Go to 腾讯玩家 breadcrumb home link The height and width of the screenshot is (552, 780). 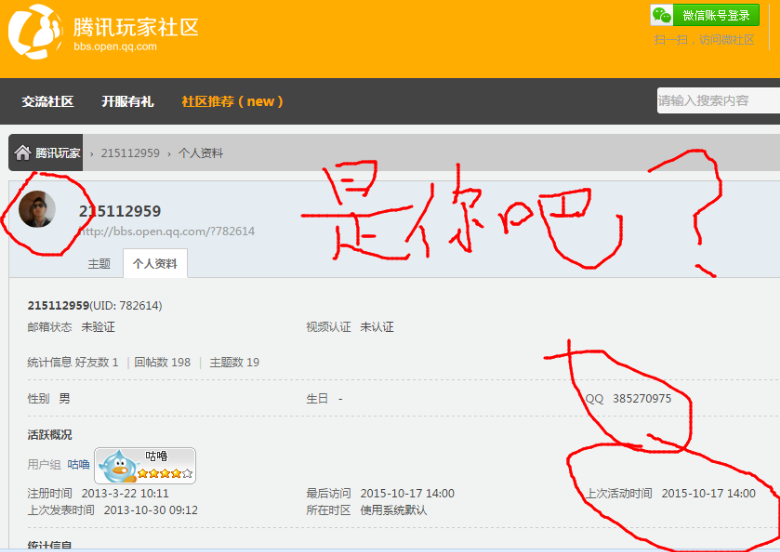coord(57,153)
